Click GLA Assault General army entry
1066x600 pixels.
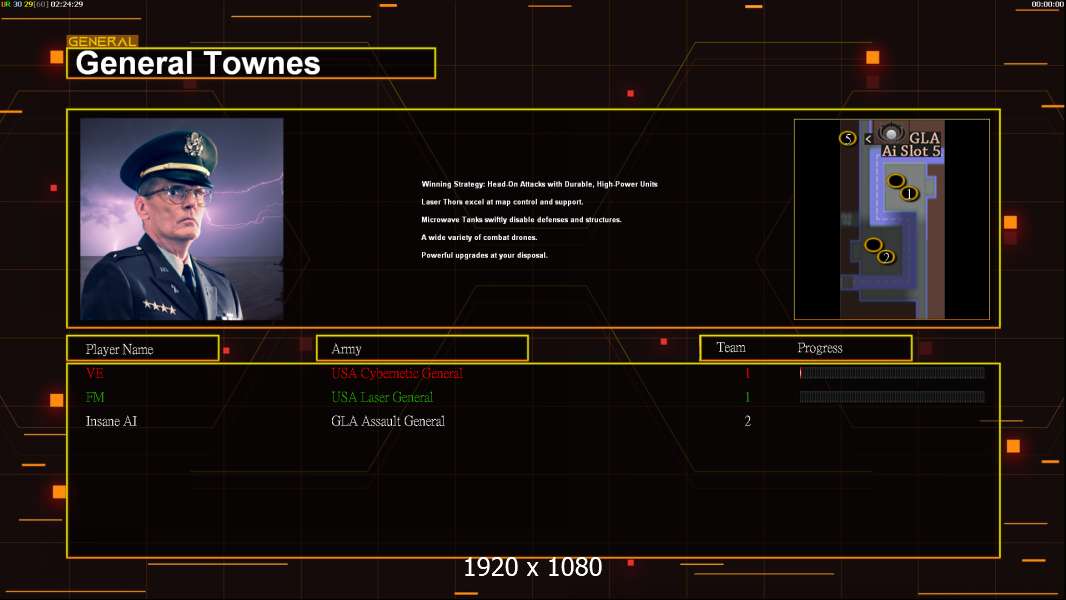point(388,421)
